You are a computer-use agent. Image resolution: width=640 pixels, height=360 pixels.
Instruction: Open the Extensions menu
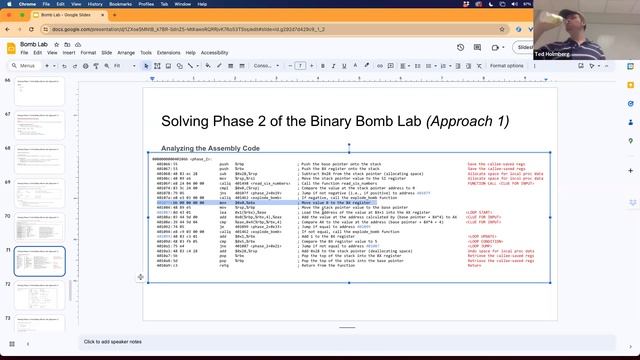pos(168,53)
